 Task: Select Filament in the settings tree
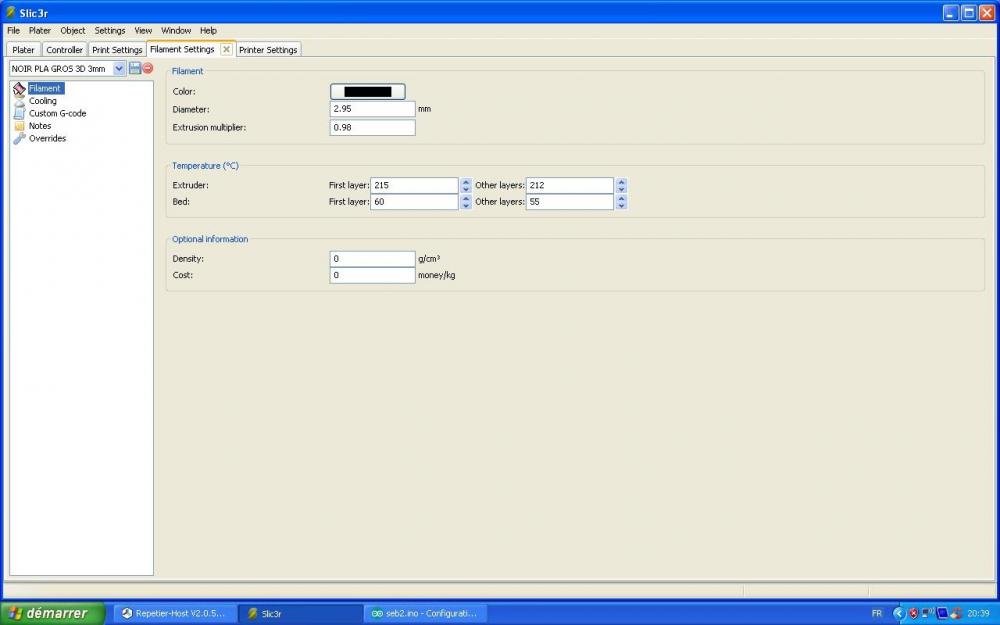[x=45, y=89]
